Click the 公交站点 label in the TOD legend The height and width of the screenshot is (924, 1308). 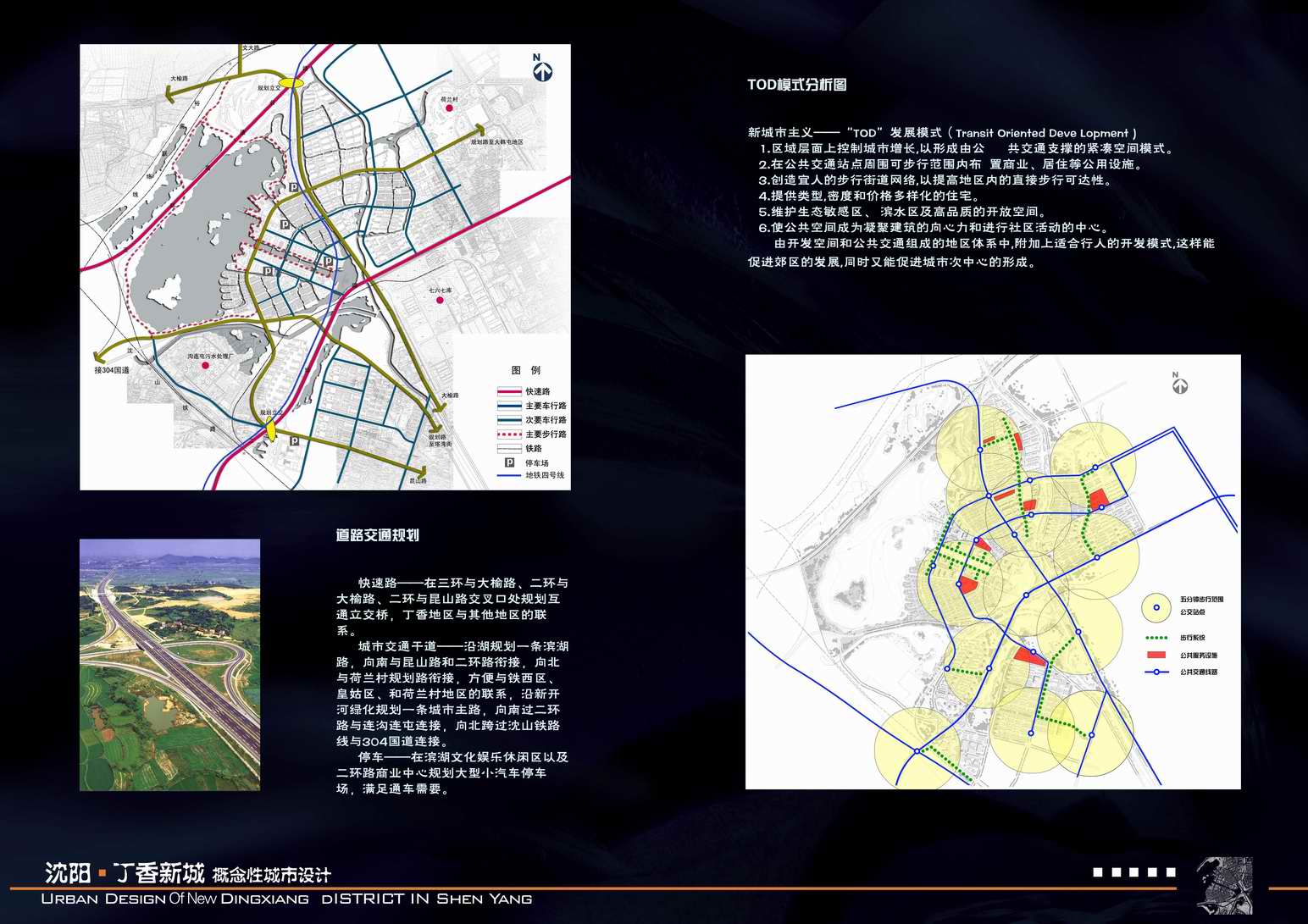click(1192, 612)
